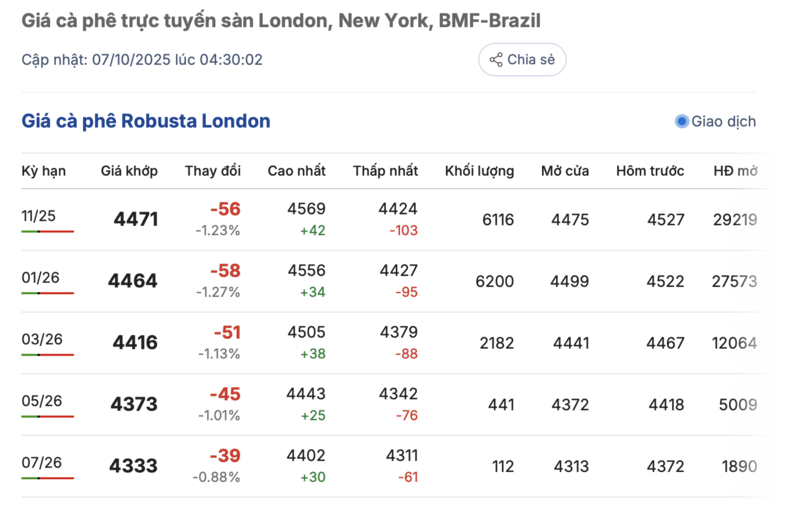800x507 pixels.
Task: Click the -58 change value for 01/26
Action: pyautogui.click(x=225, y=271)
